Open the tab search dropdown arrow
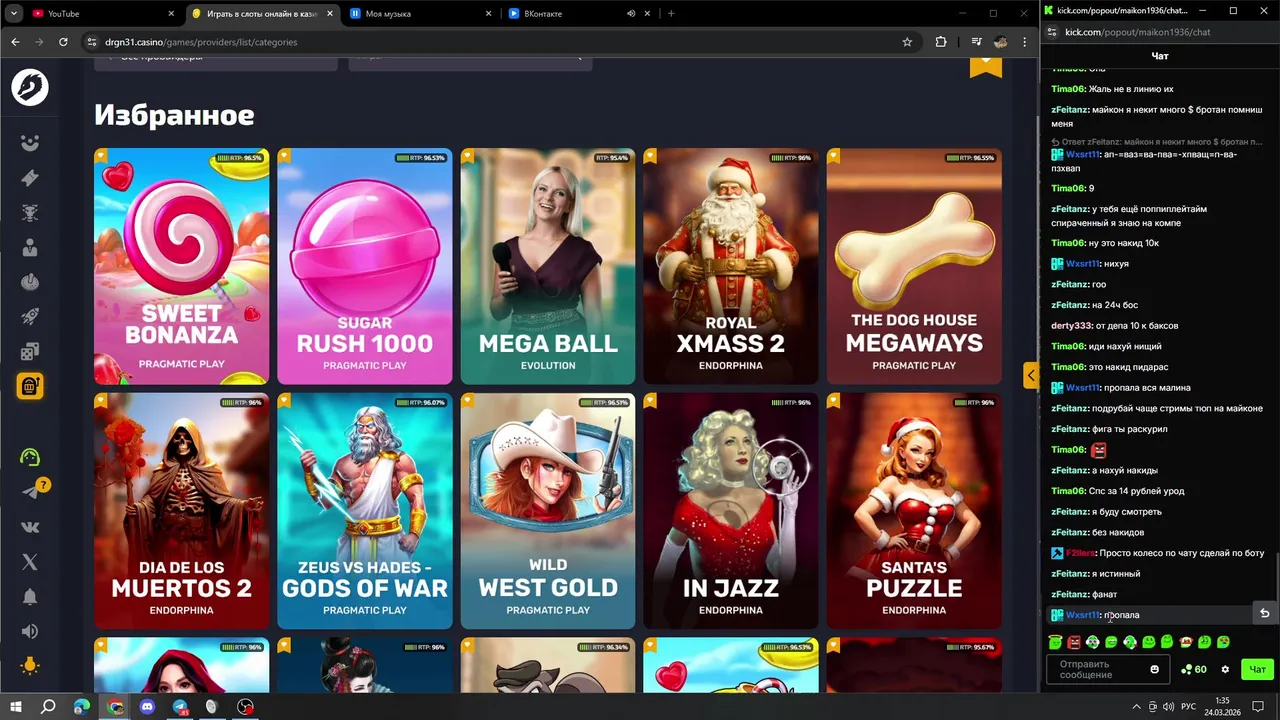 (x=13, y=13)
